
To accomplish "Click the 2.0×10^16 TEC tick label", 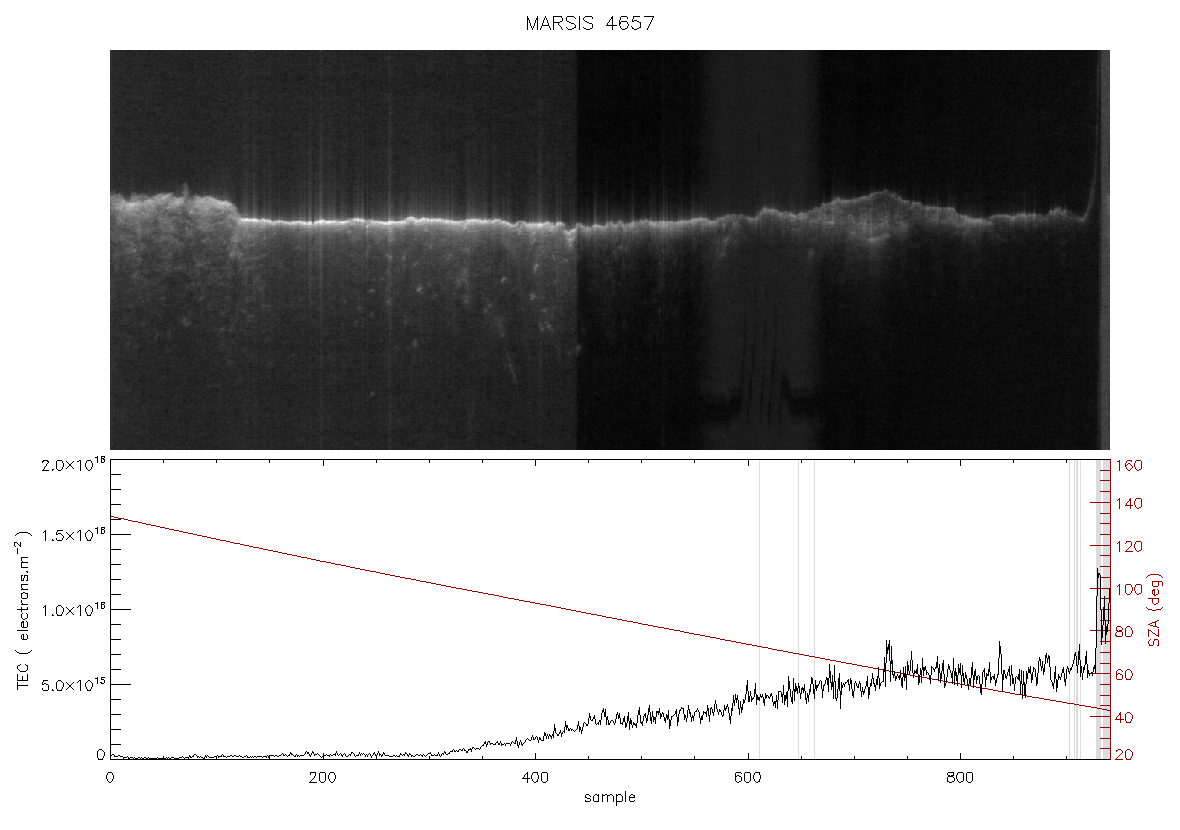I will pos(74,464).
